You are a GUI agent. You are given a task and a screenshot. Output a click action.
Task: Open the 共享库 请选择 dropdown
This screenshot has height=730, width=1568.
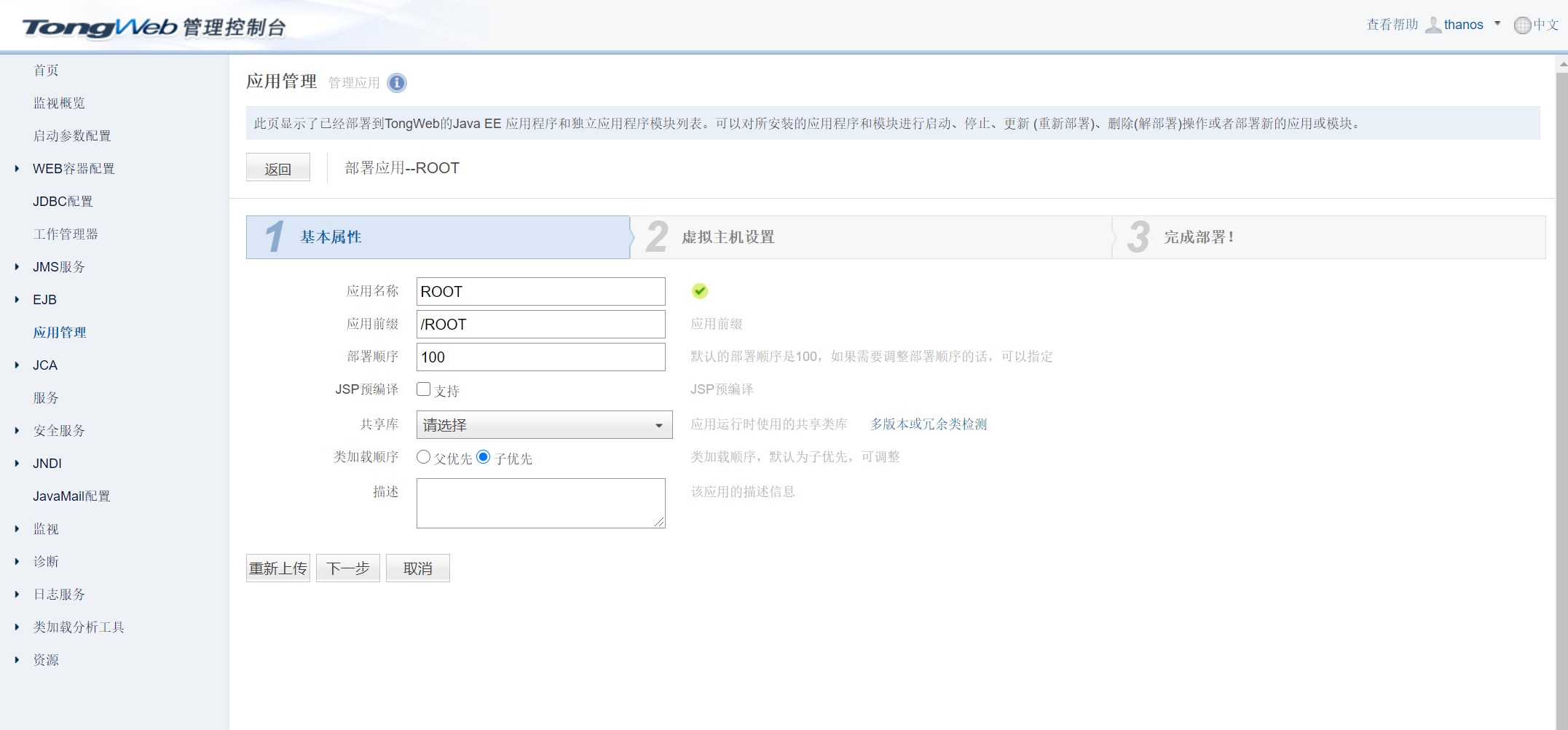pyautogui.click(x=543, y=425)
